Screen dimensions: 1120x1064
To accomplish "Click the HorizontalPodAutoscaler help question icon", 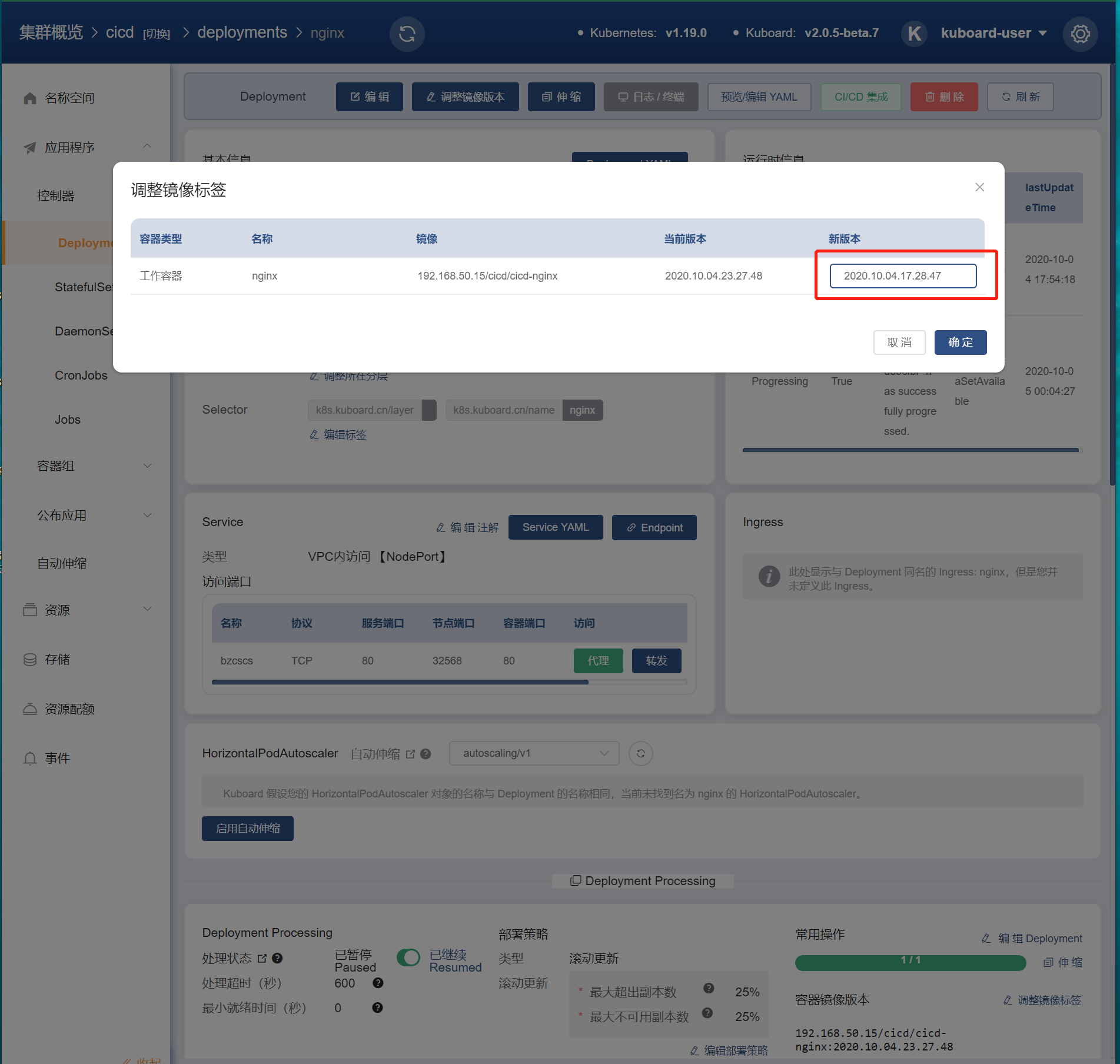I will coord(426,754).
